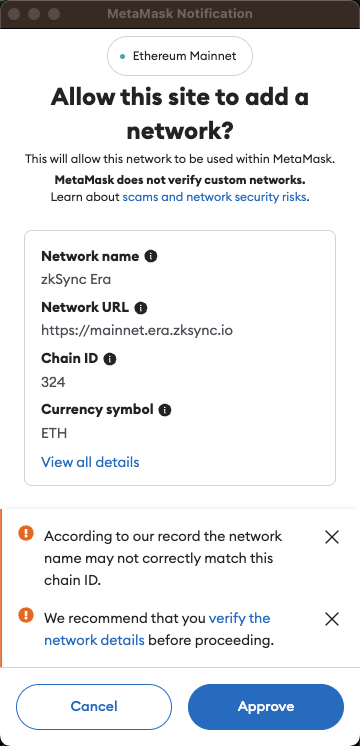
Task: Click the Chain ID info icon
Action: point(110,359)
